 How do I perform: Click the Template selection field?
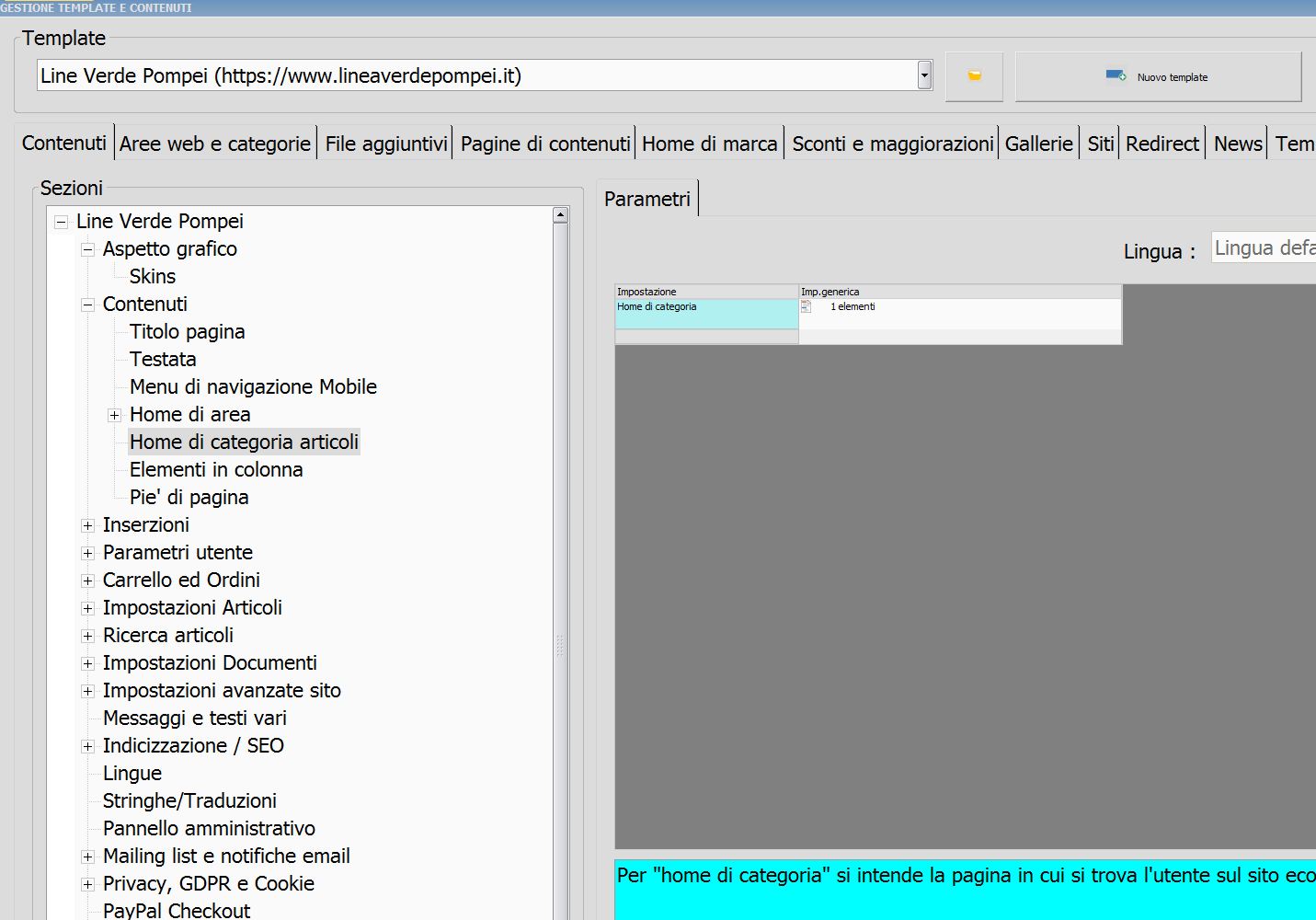(x=485, y=75)
